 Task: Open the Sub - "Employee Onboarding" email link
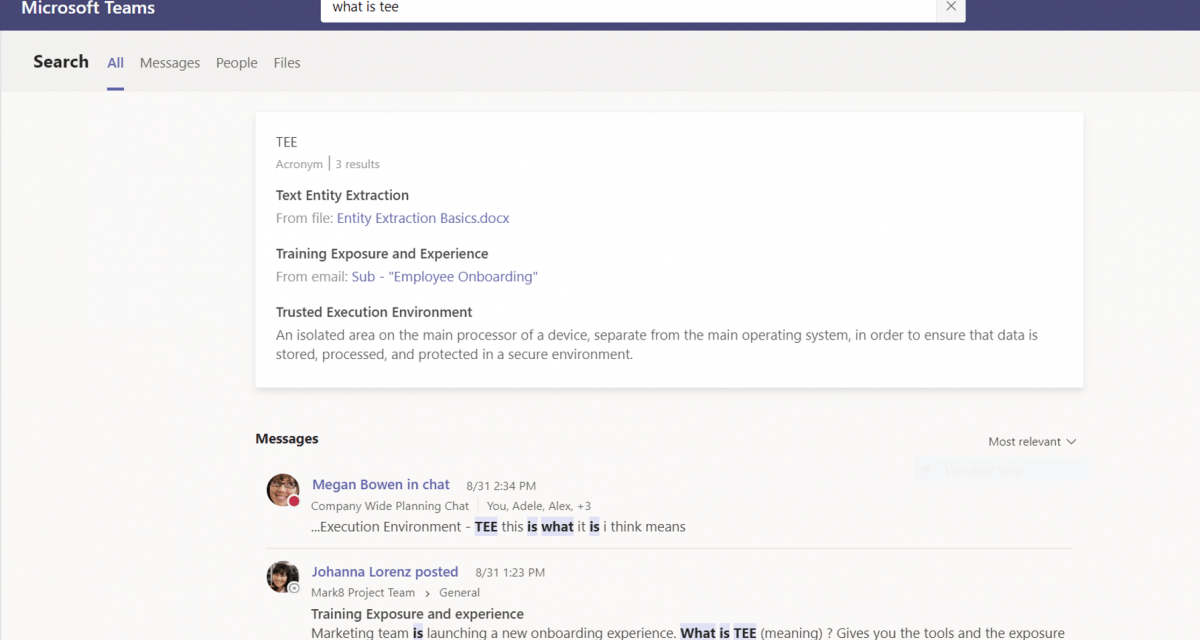[444, 277]
